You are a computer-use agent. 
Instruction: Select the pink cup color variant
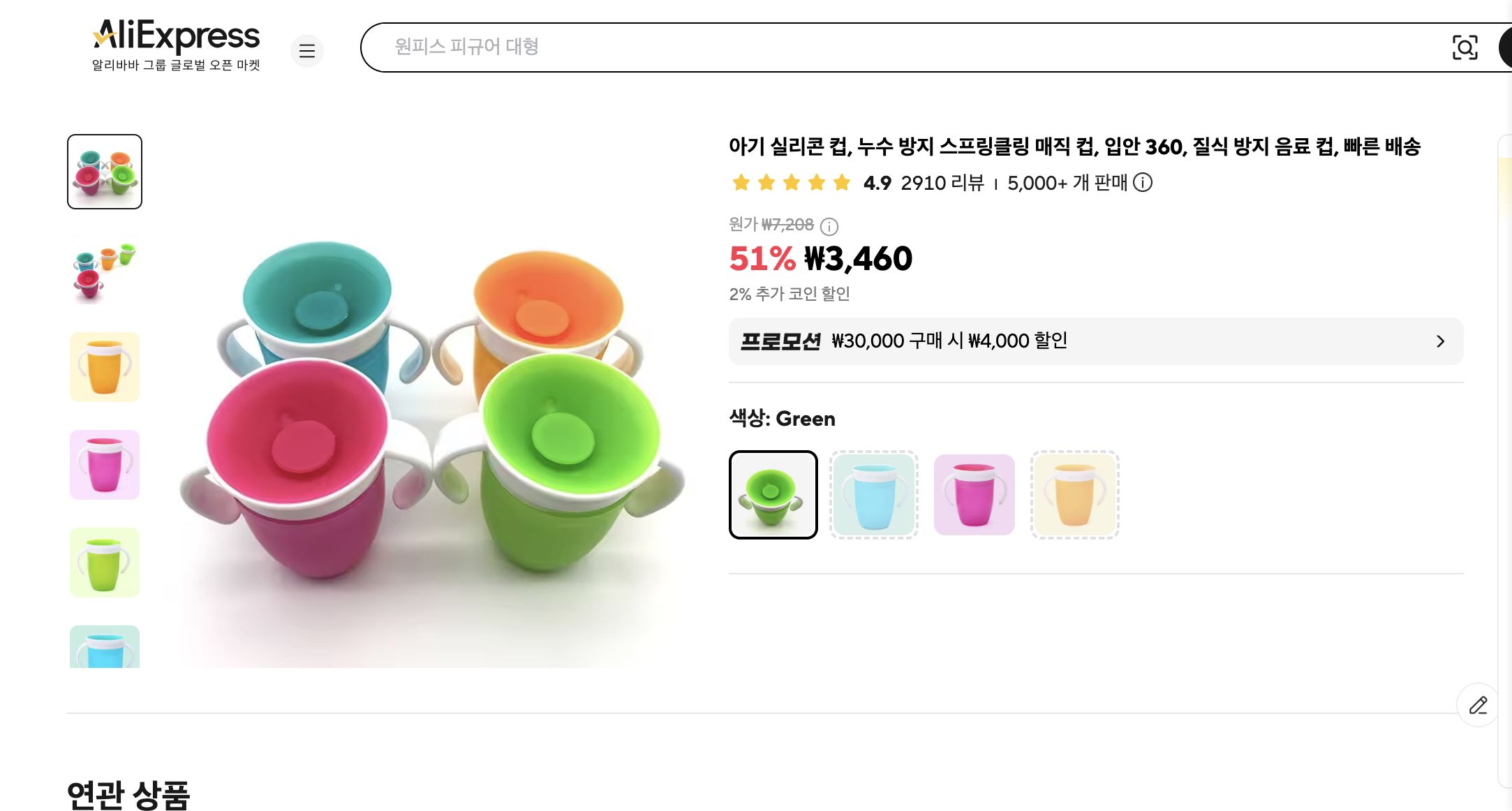coord(974,494)
